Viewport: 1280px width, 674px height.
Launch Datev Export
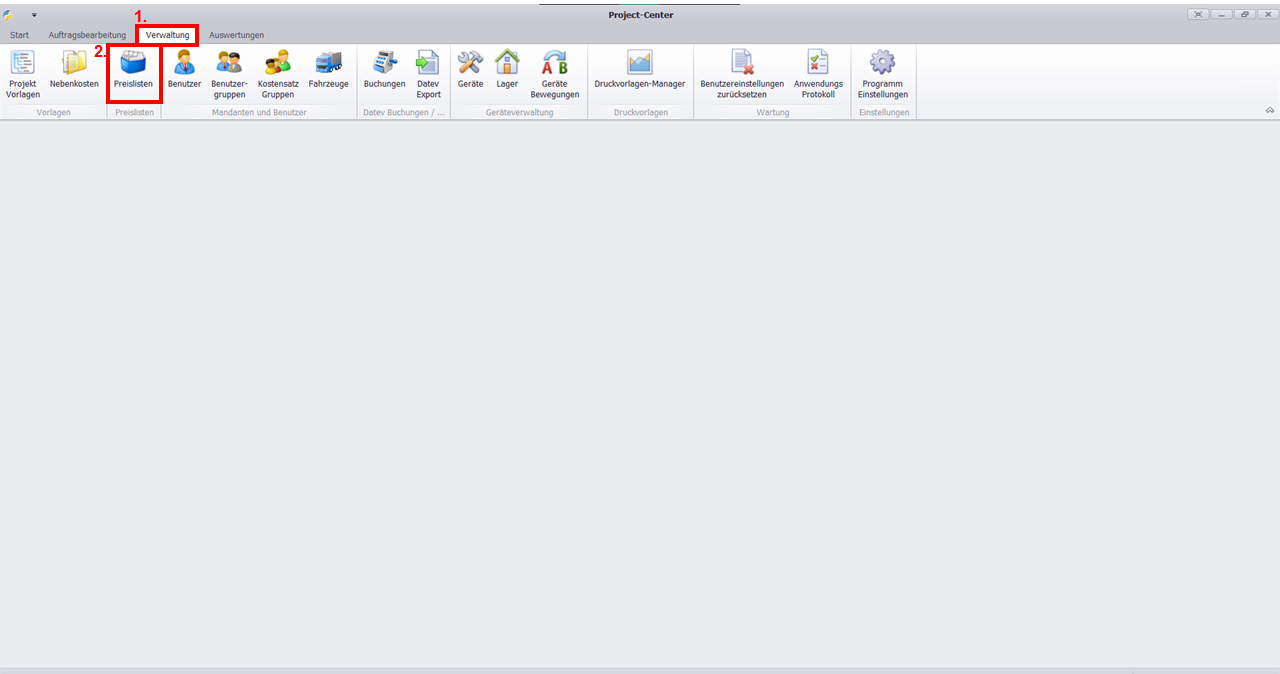point(428,74)
